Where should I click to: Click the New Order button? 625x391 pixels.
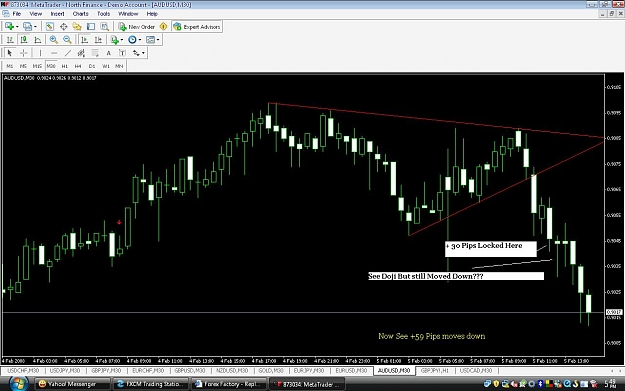coord(136,27)
